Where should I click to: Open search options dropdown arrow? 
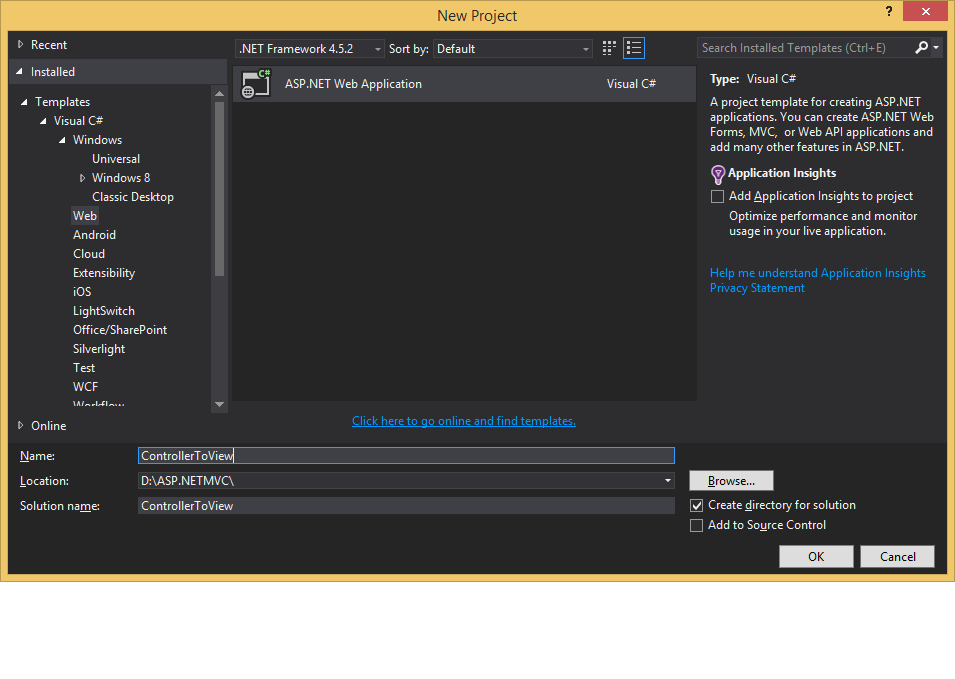[x=936, y=47]
